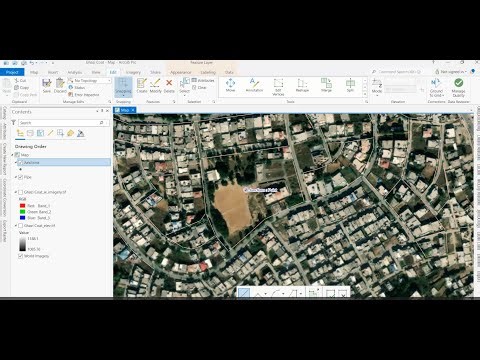The height and width of the screenshot is (360, 480).
Task: Open the Catalog side tab
Action: (x=4, y=113)
